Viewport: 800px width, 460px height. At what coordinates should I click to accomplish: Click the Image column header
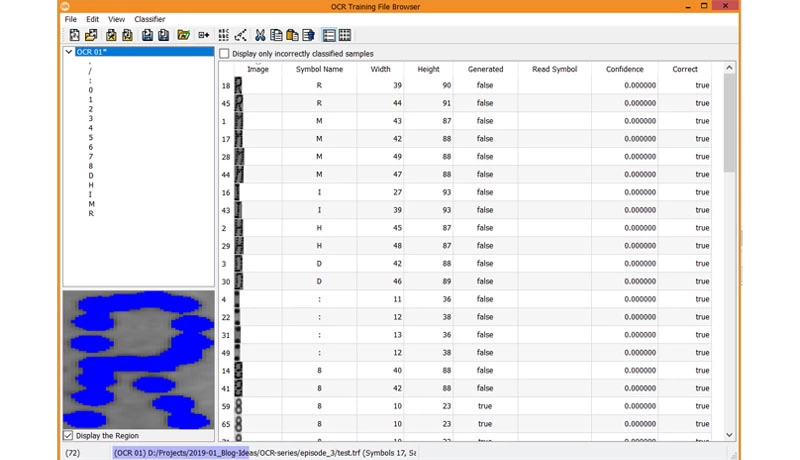(x=258, y=69)
